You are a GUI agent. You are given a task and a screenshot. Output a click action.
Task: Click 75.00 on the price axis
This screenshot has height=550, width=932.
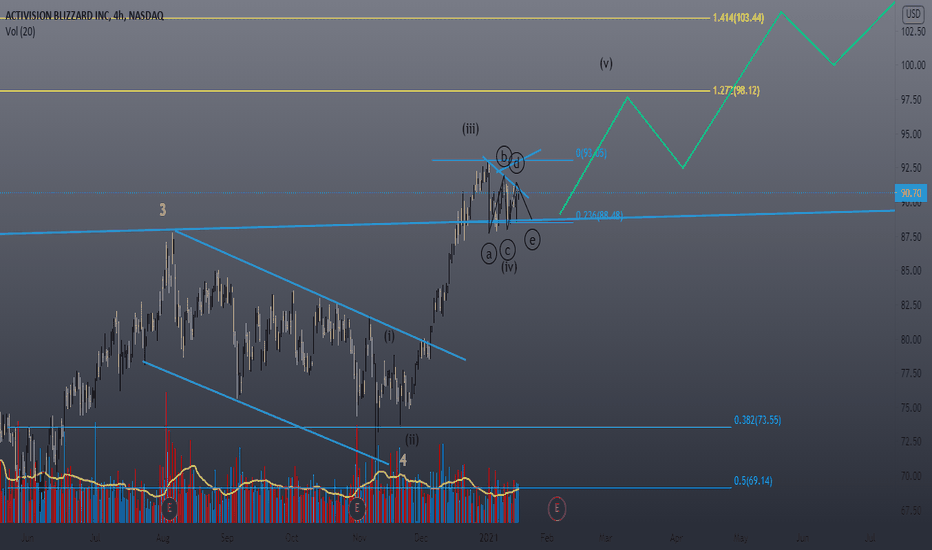pyautogui.click(x=911, y=408)
